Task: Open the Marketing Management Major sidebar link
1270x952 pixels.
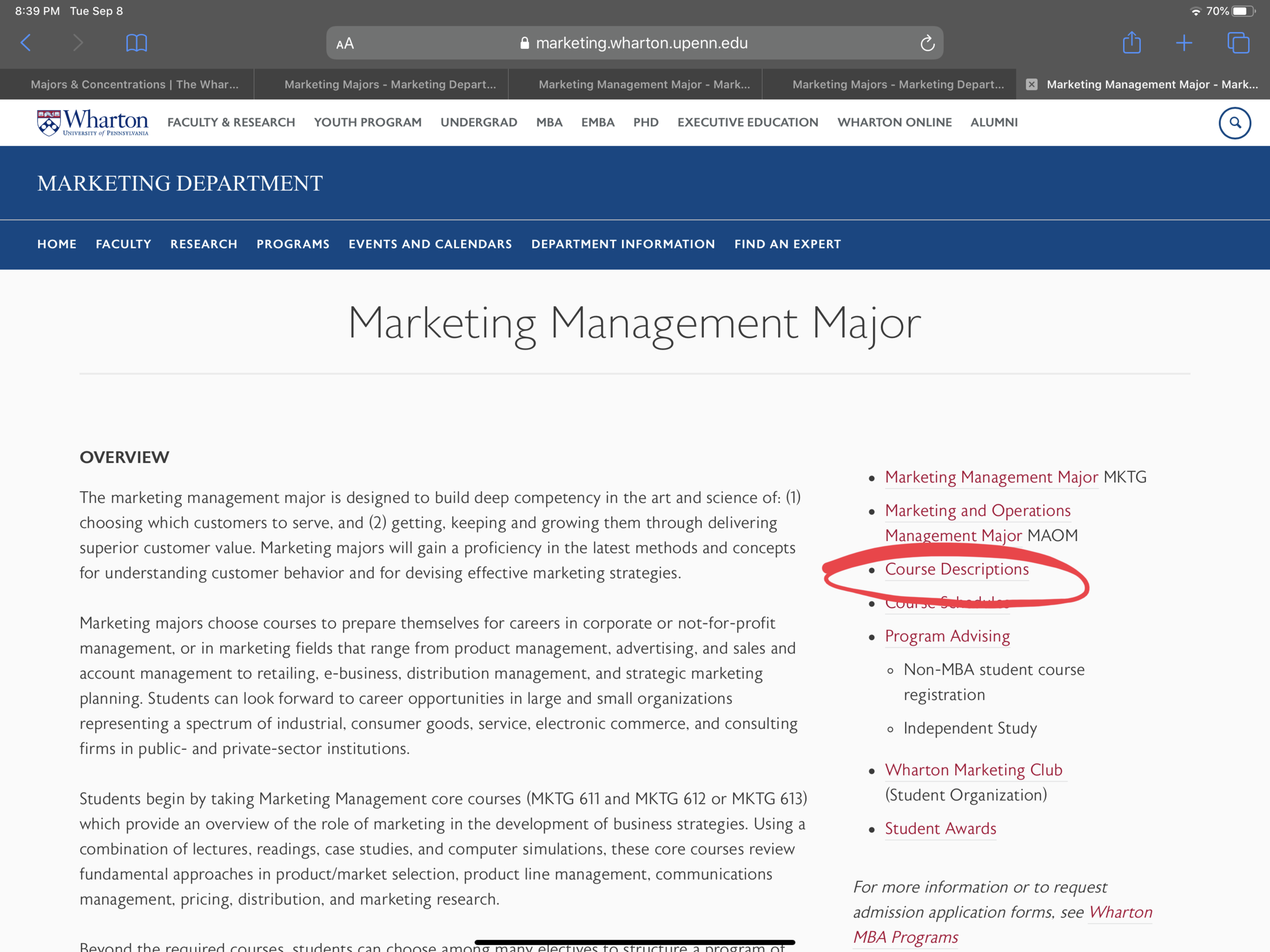Action: click(x=992, y=477)
